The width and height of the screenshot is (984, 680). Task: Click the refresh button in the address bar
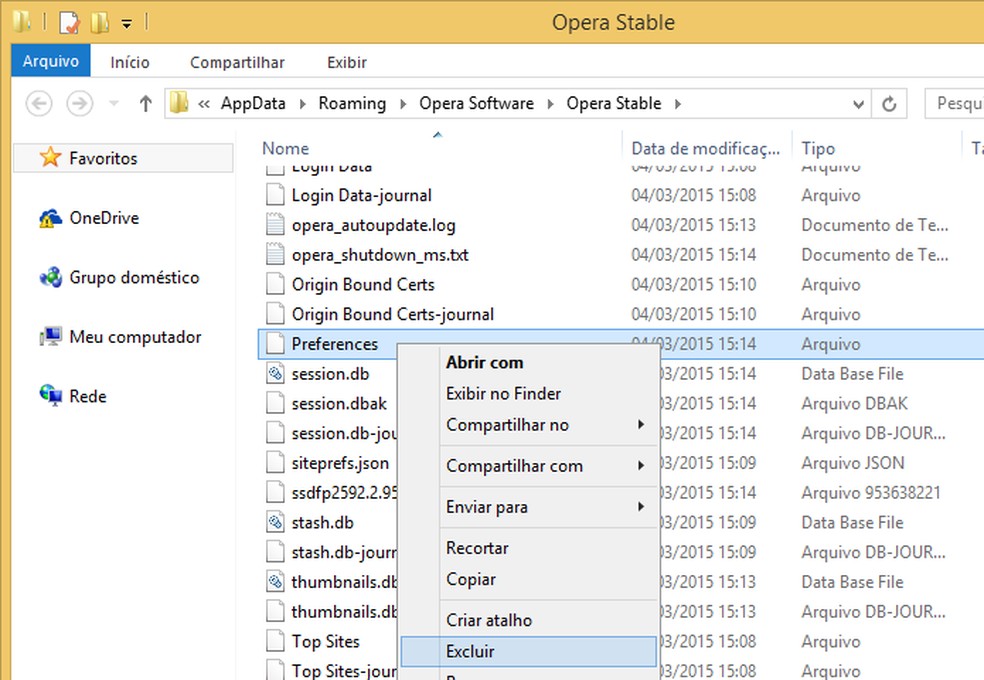click(889, 103)
